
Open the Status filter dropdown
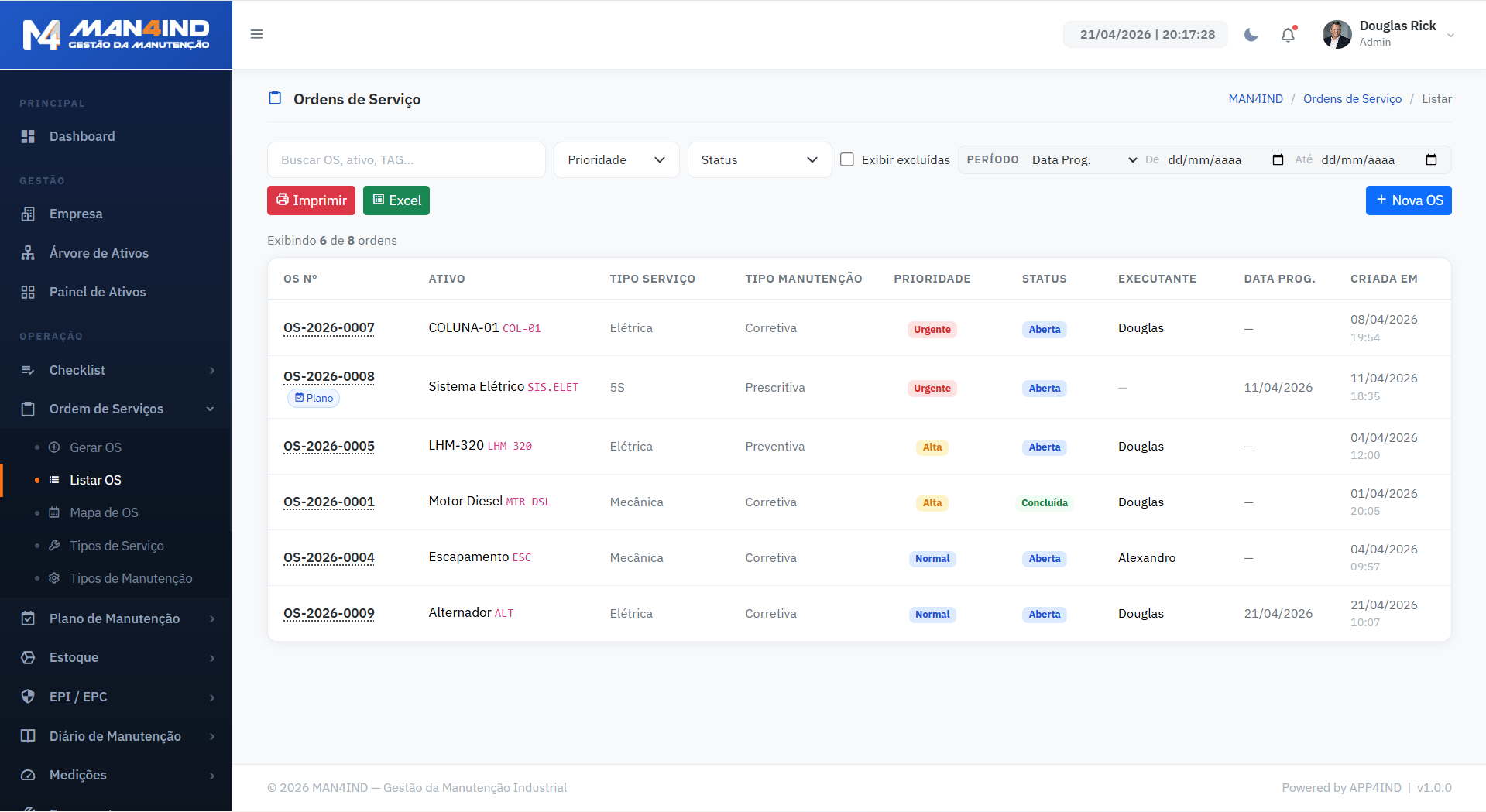pyautogui.click(x=759, y=159)
